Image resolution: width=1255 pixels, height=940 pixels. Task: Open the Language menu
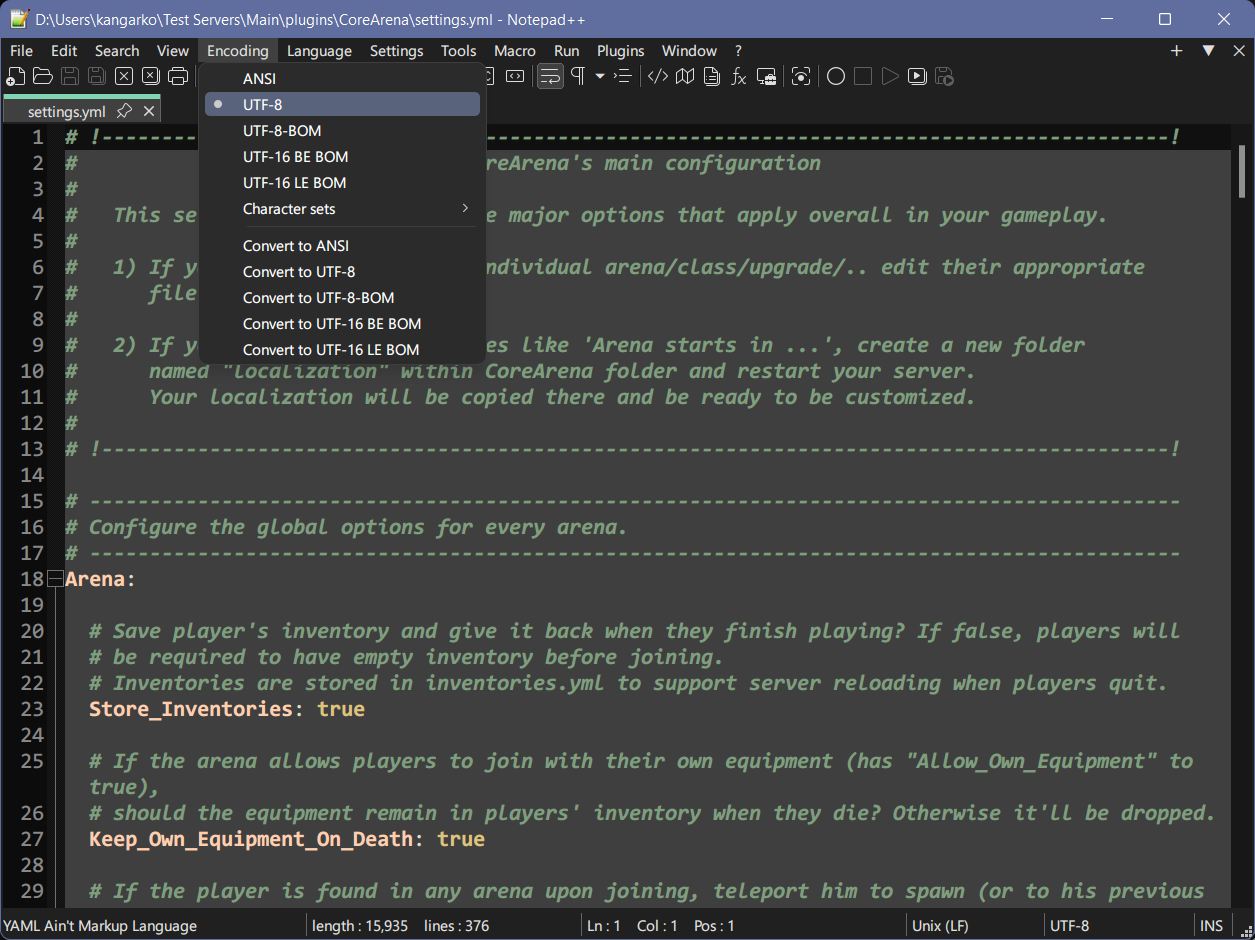(x=319, y=51)
